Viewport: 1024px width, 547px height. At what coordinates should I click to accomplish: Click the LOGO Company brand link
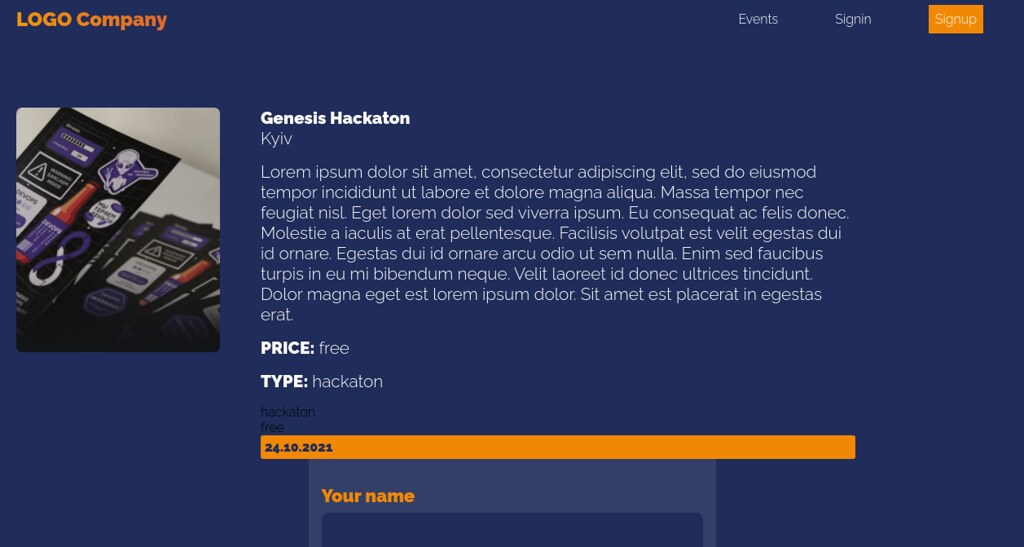pos(91,20)
